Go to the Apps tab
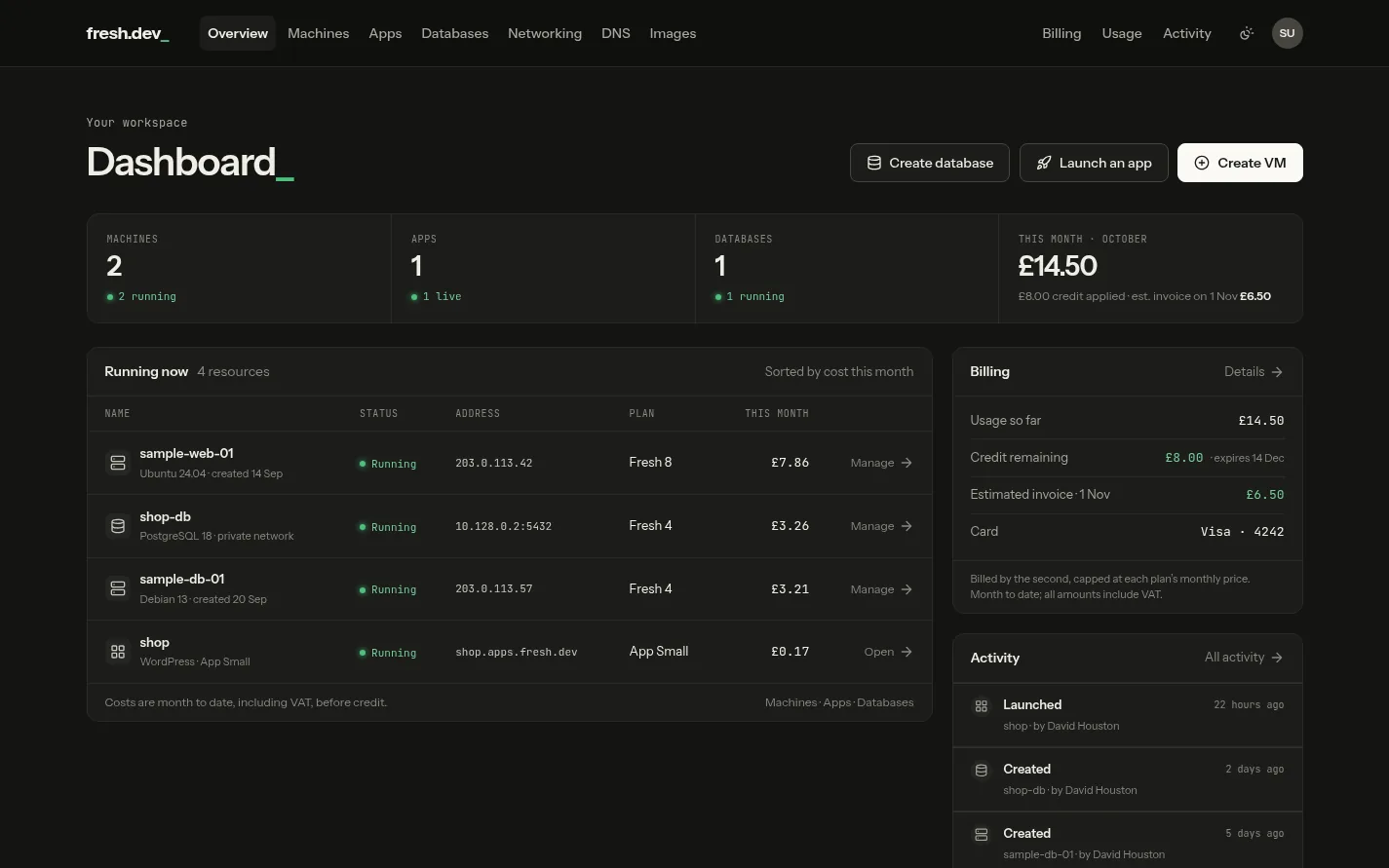The width and height of the screenshot is (1389, 868). (x=385, y=33)
